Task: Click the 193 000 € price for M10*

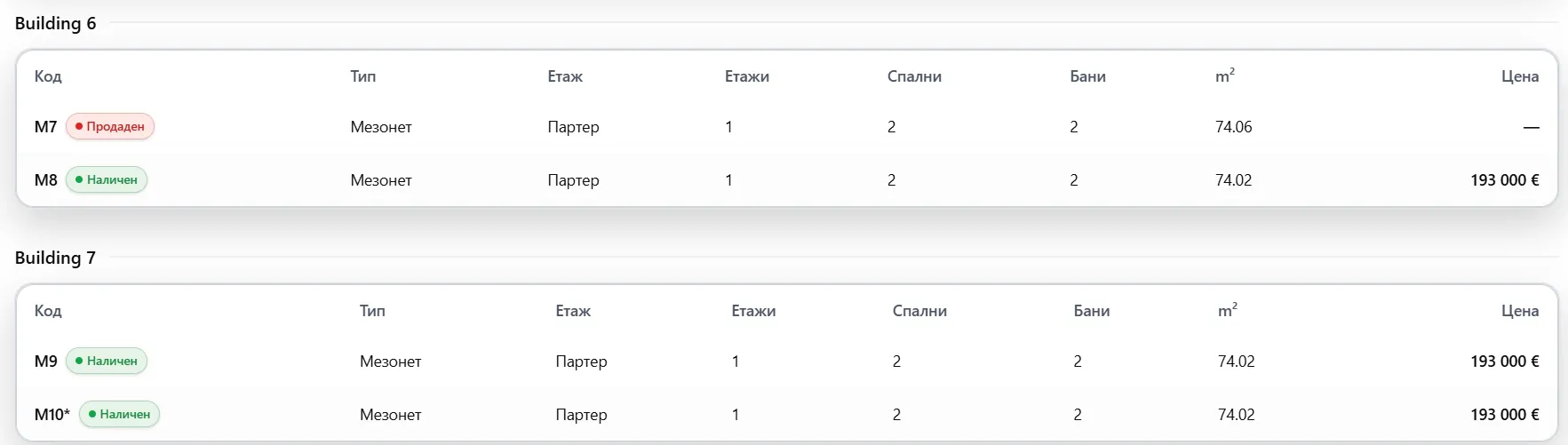Action: coord(1505,415)
